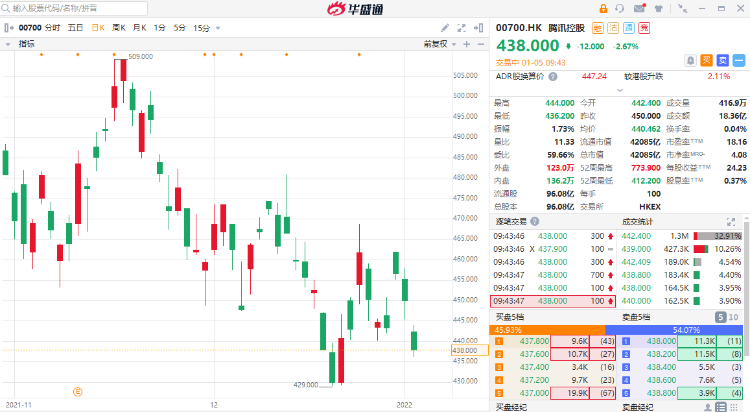Click the zoom out minus icon
Image resolution: width=750 pixels, height=412 pixels.
[481, 44]
